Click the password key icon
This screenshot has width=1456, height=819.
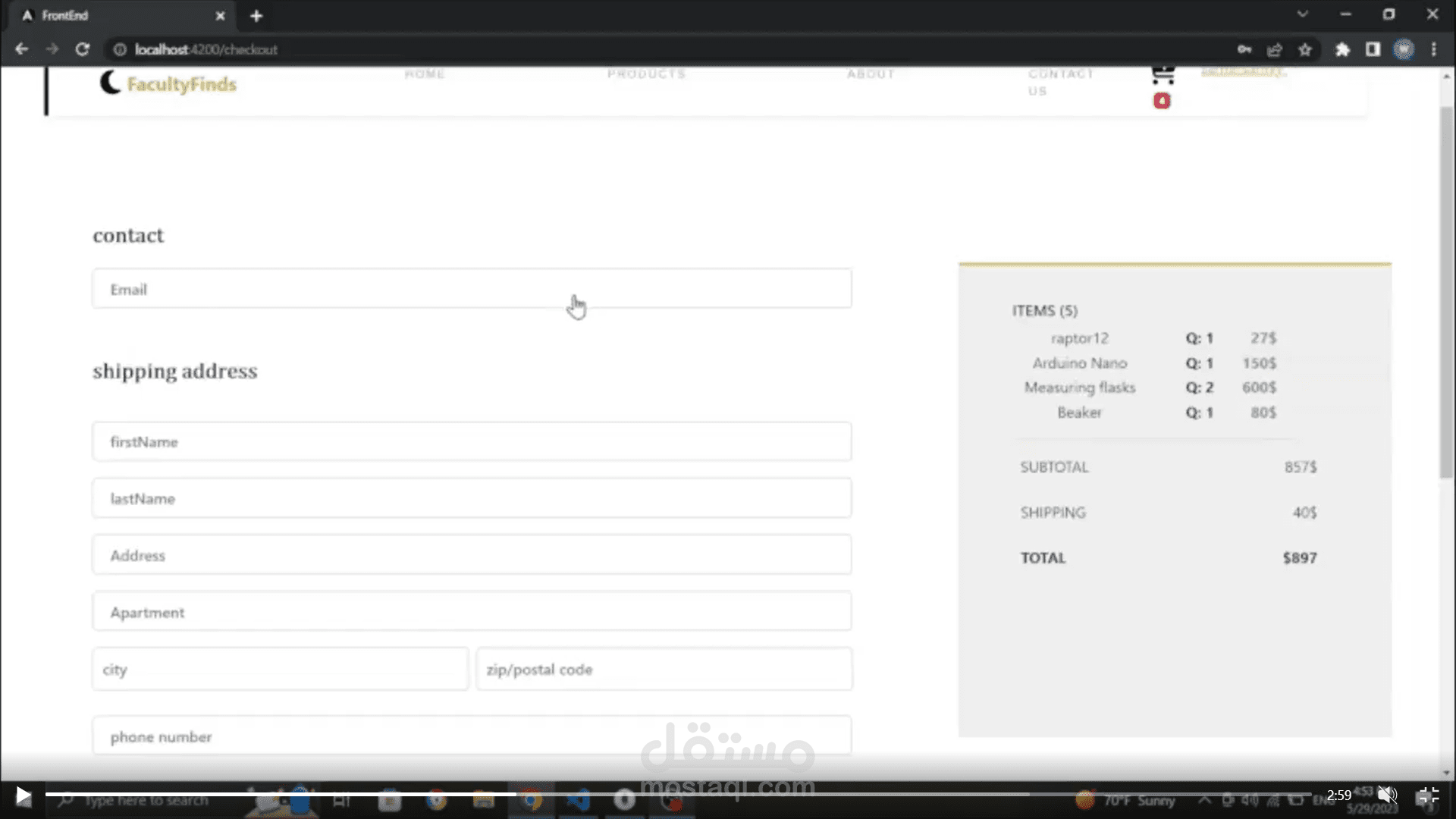pos(1244,49)
